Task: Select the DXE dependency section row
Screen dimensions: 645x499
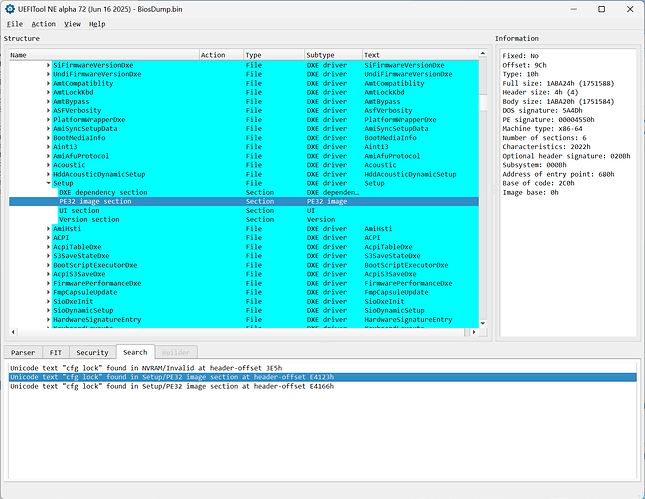Action: click(244, 192)
